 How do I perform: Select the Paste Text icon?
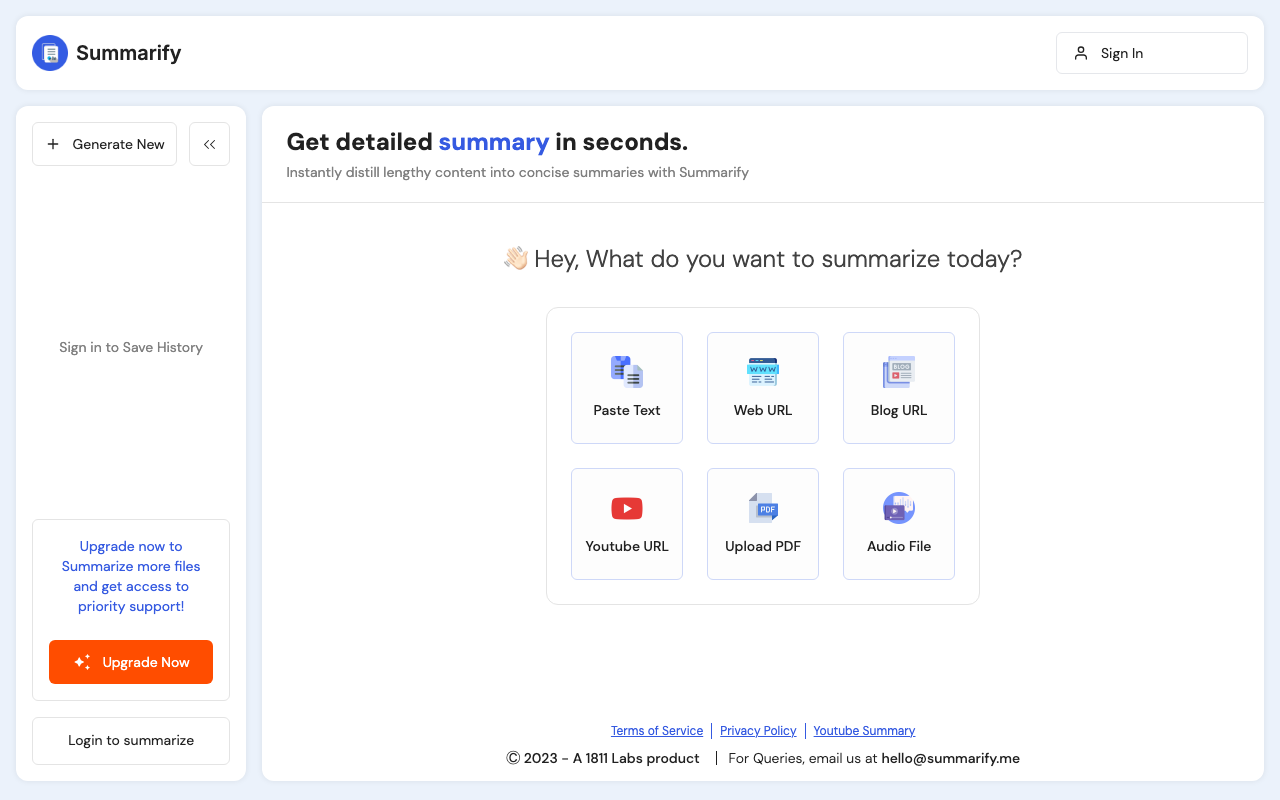(627, 372)
